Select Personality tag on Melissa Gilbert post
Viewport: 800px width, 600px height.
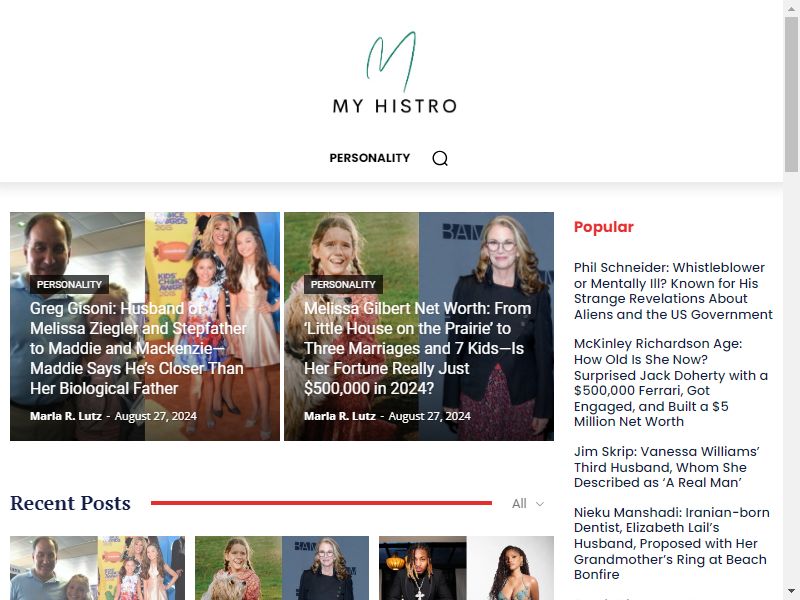pos(343,284)
